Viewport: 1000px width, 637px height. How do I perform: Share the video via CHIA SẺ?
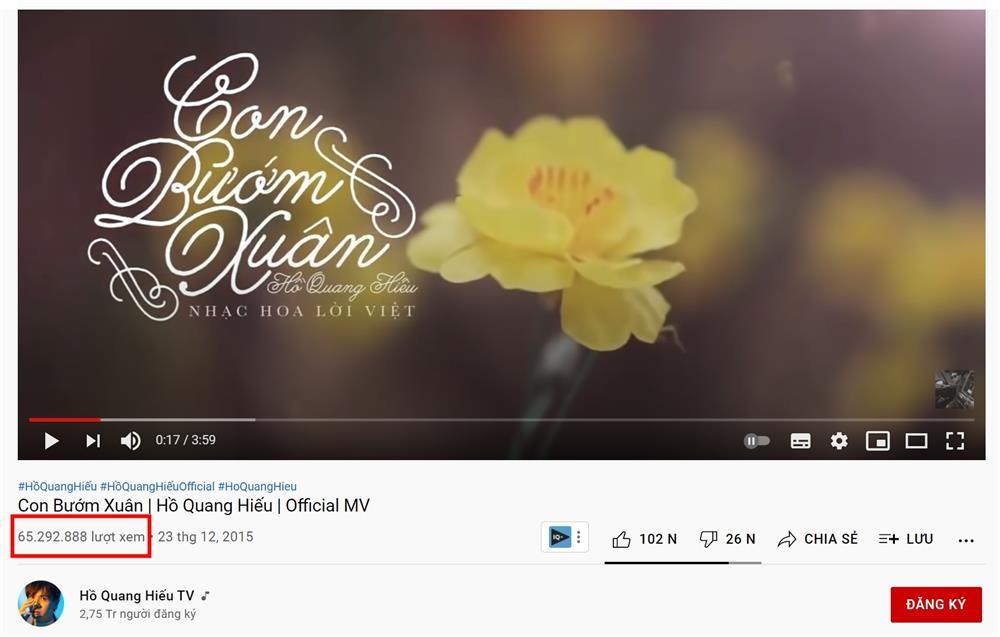coord(818,539)
